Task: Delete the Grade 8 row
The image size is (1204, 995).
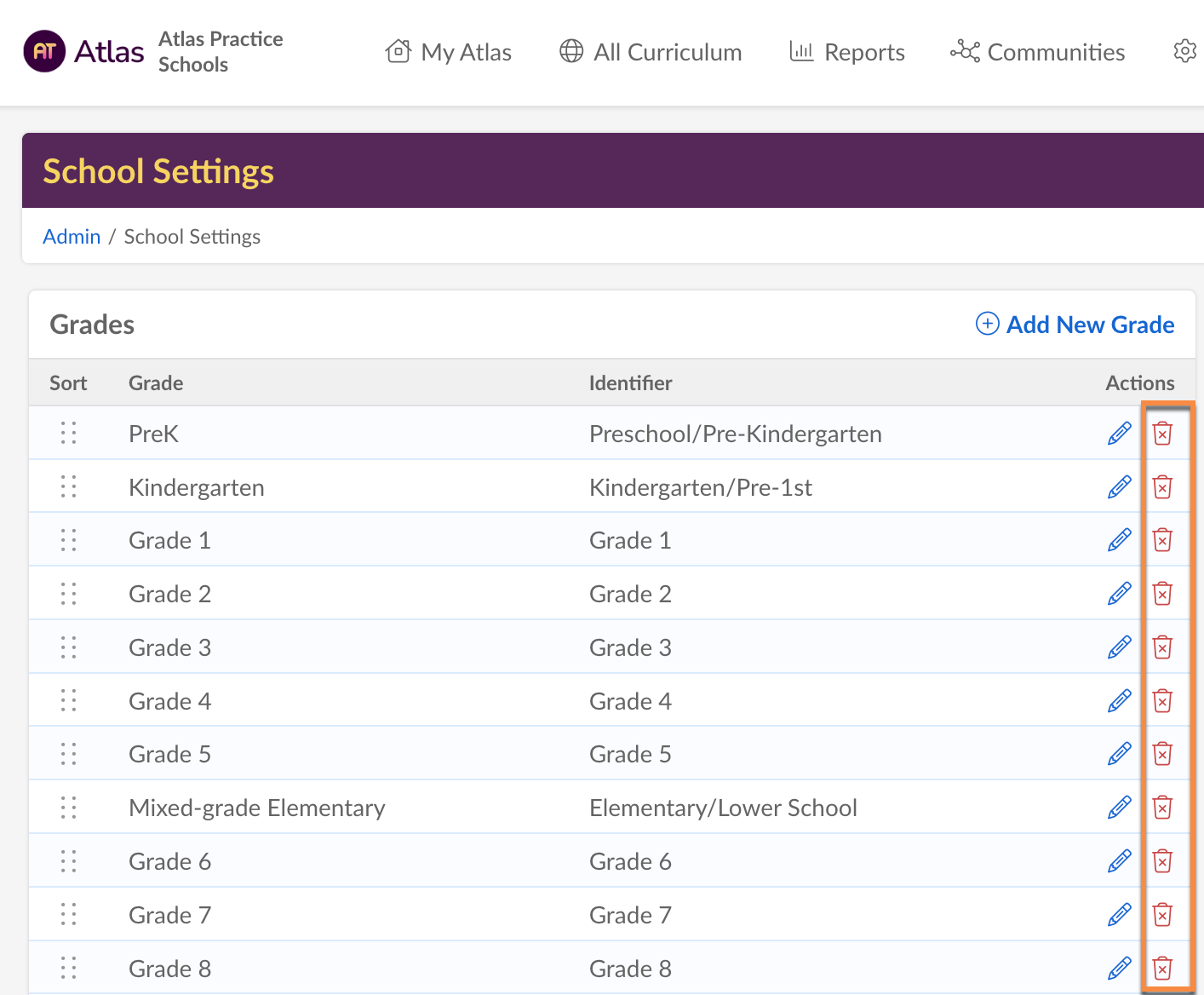Action: click(1162, 969)
